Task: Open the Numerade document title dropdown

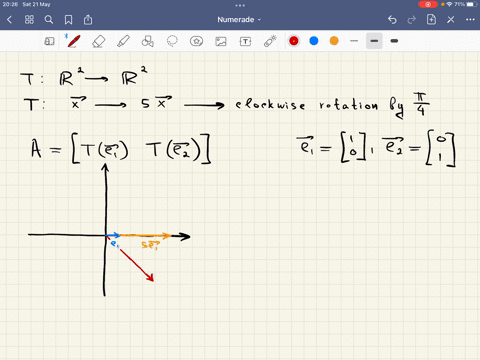Action: click(239, 20)
